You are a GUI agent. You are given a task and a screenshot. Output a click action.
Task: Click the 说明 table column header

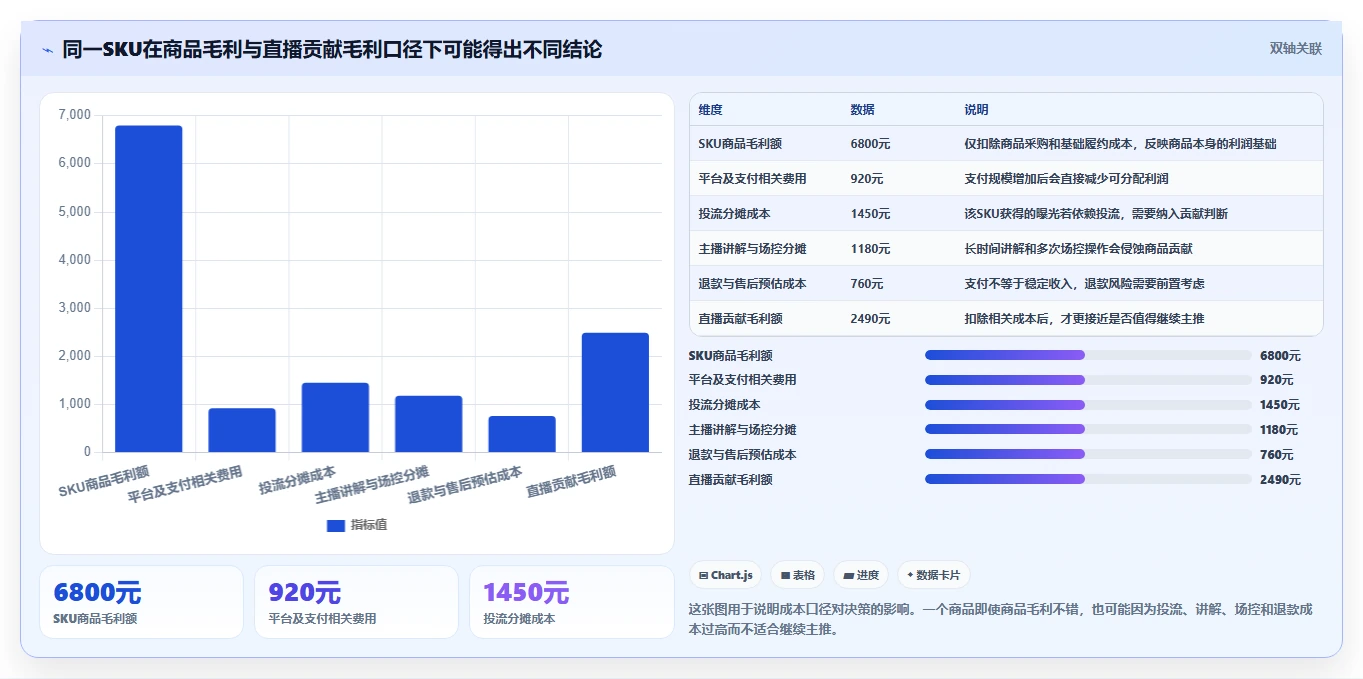tap(977, 109)
